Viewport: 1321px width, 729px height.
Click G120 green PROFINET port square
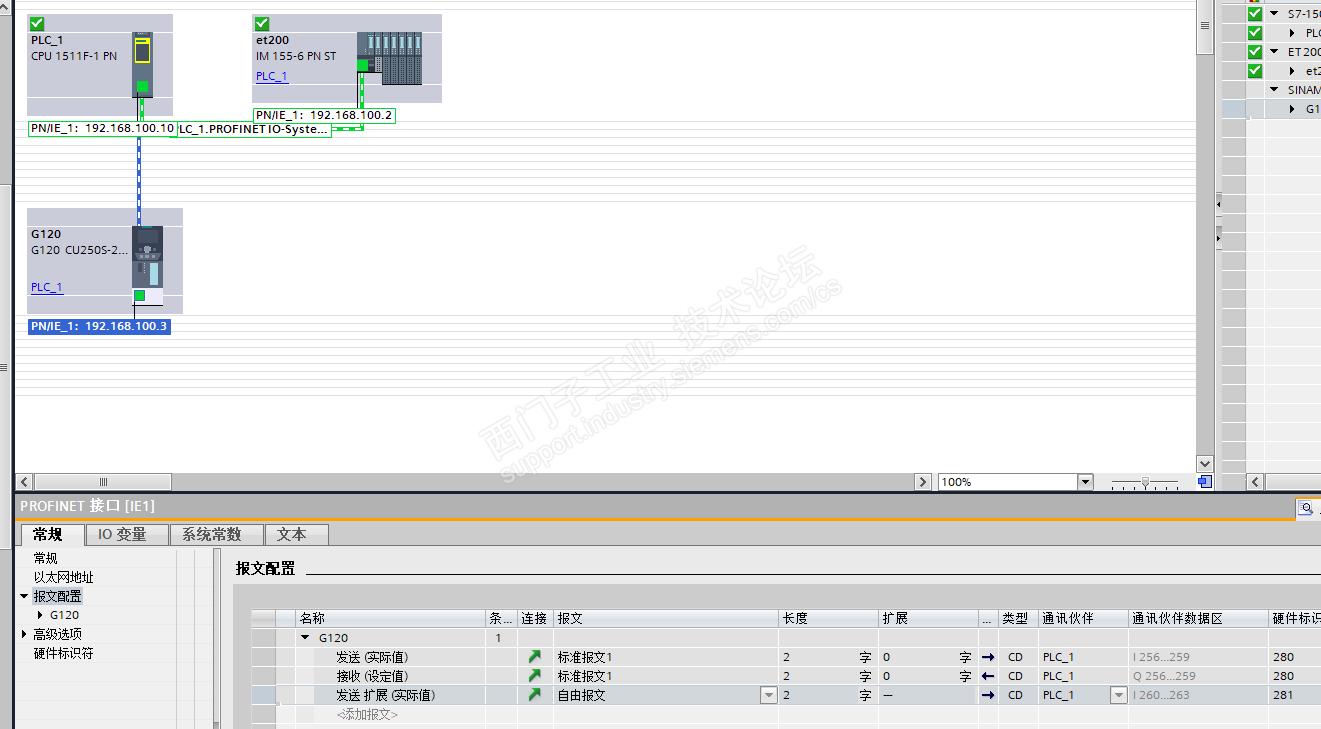140,296
